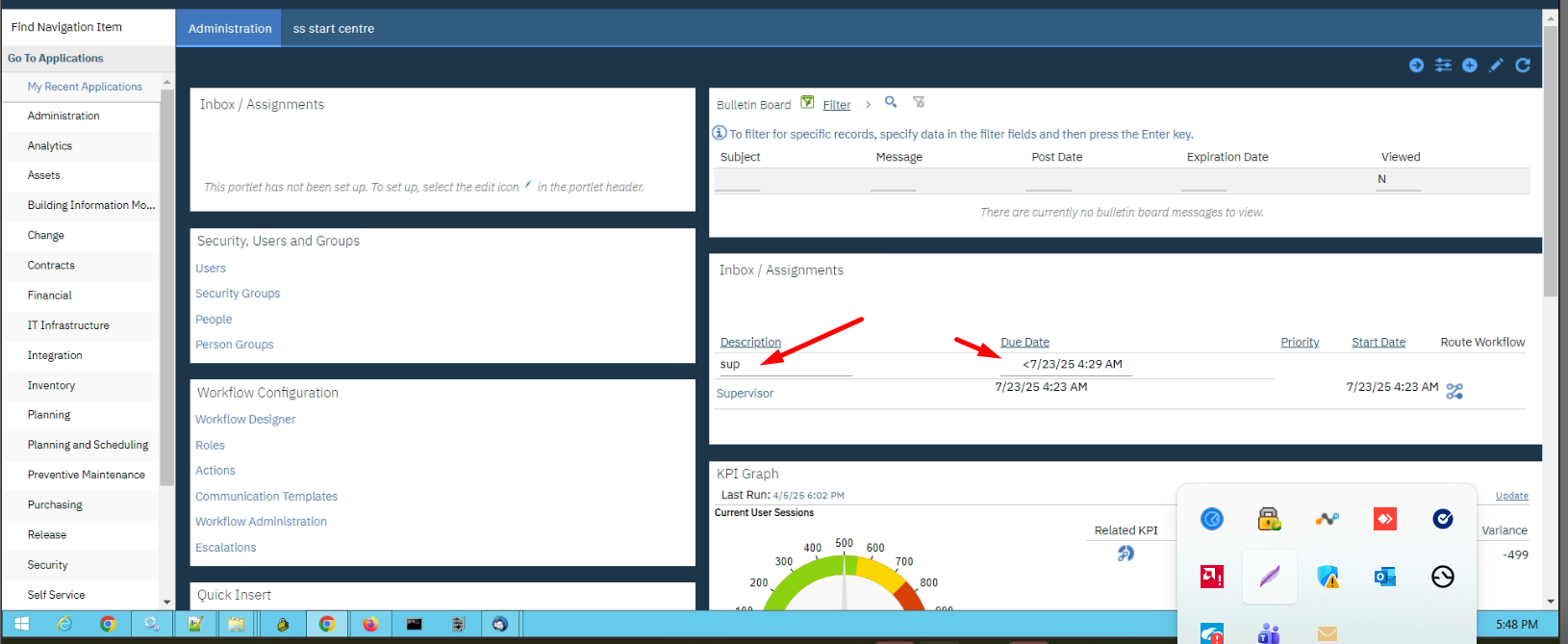This screenshot has height=644, width=1568.
Task: Click the Microsoft Teams tray icon
Action: click(1270, 633)
